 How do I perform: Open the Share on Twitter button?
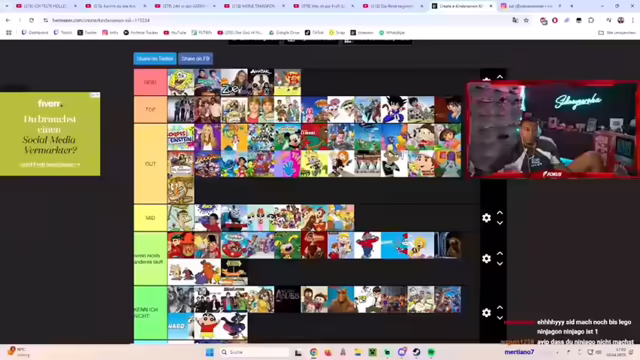tap(155, 59)
